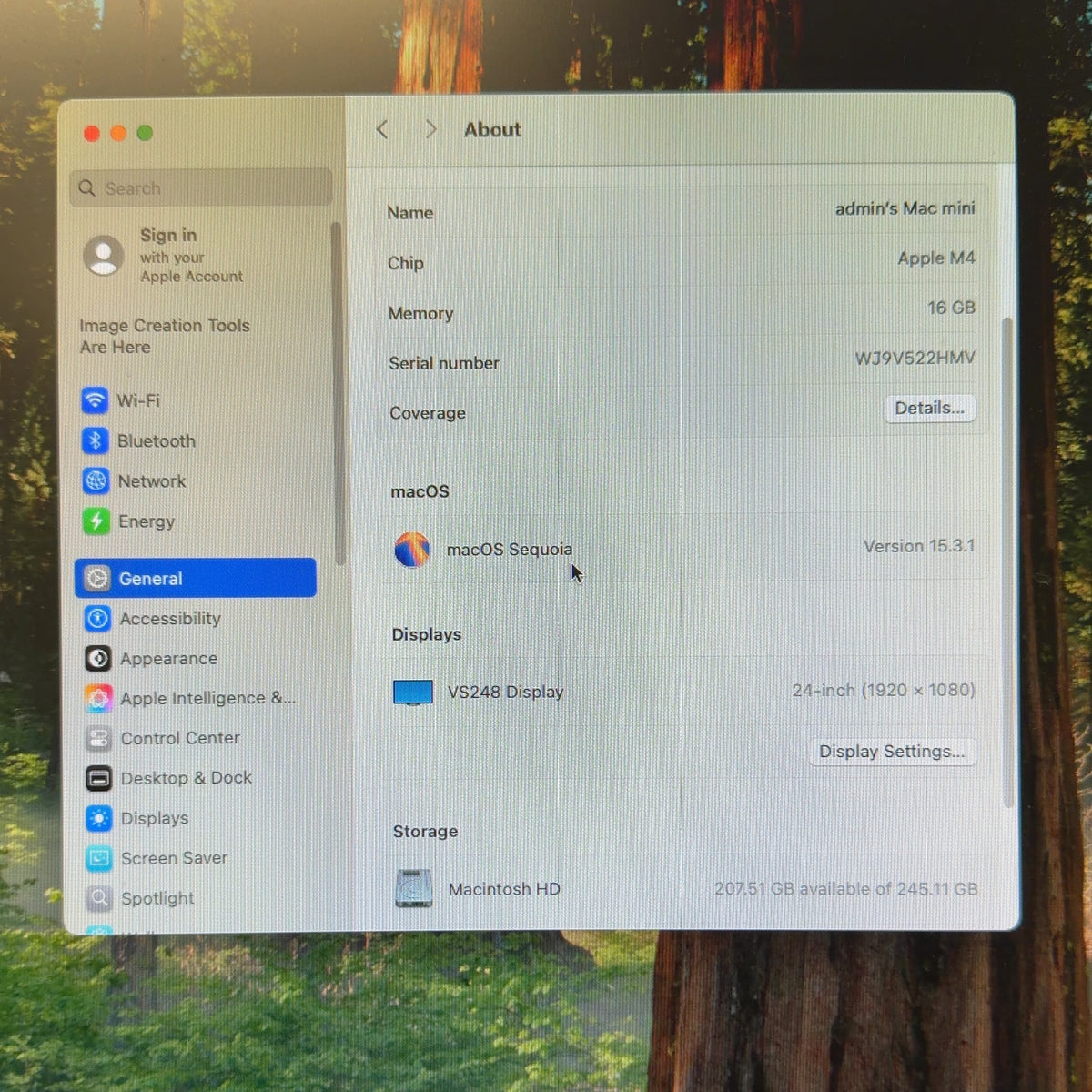Select Bluetooth label in sidebar
Viewport: 1092px width, 1092px height.
tap(156, 440)
